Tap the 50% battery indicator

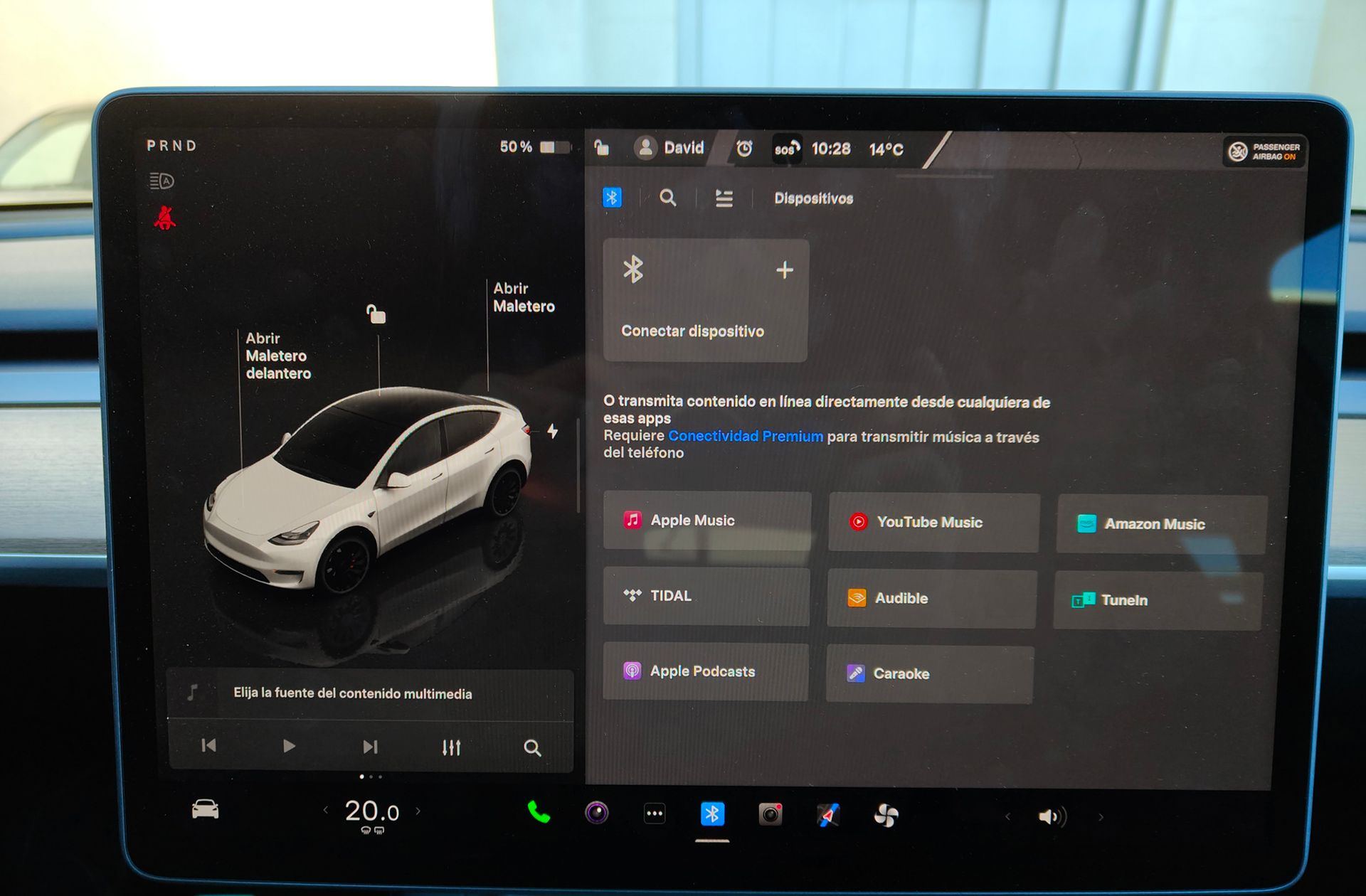[x=534, y=146]
